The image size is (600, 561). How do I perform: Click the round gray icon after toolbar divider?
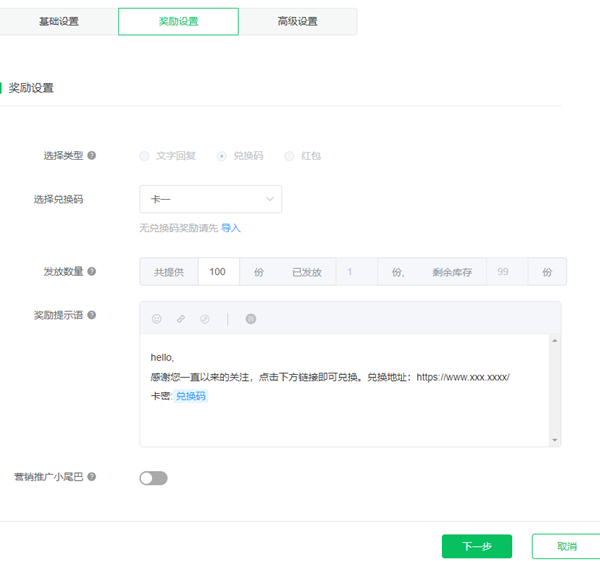(251, 319)
